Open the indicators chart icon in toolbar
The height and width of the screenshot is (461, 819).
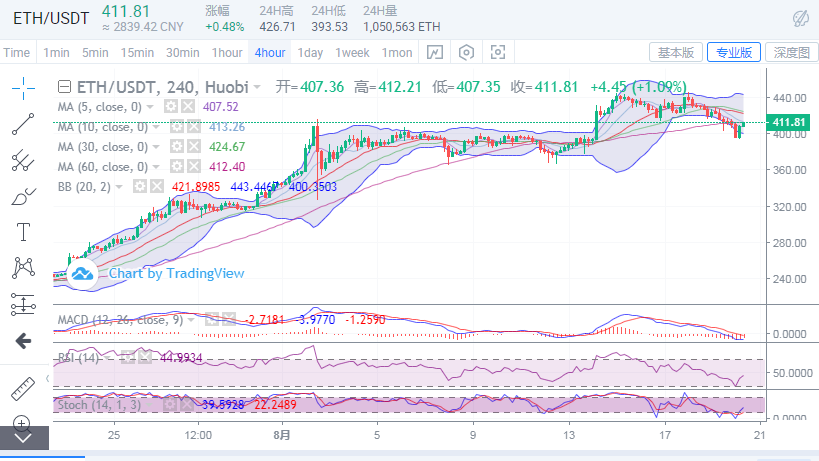434,52
